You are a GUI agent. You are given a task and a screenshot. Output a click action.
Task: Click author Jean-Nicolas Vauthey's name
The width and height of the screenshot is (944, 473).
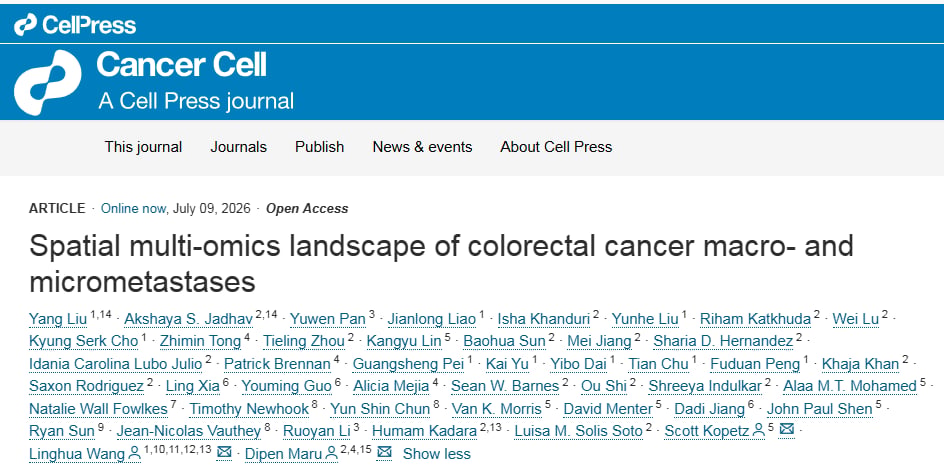[x=188, y=431]
